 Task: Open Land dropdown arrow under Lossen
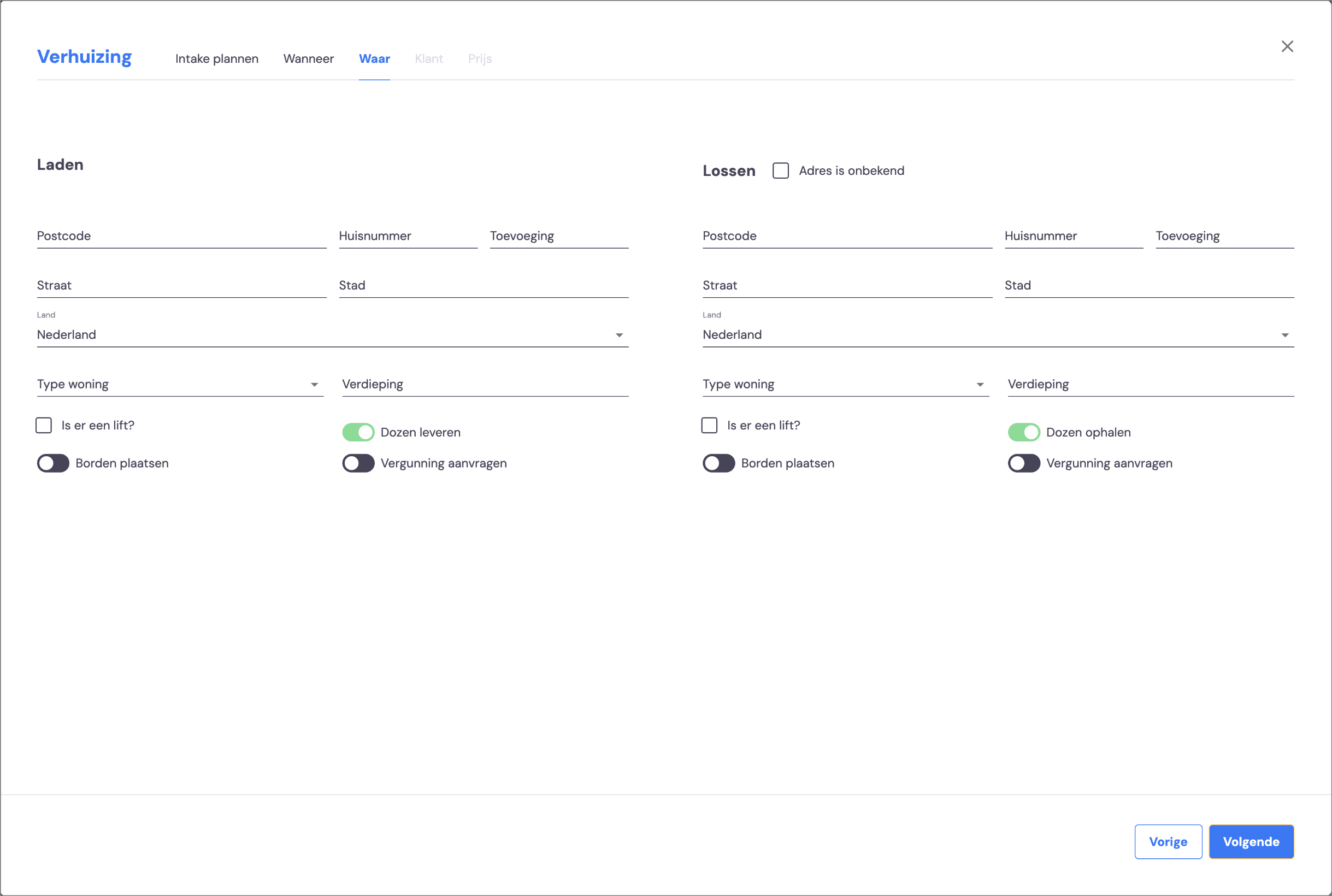[1284, 335]
